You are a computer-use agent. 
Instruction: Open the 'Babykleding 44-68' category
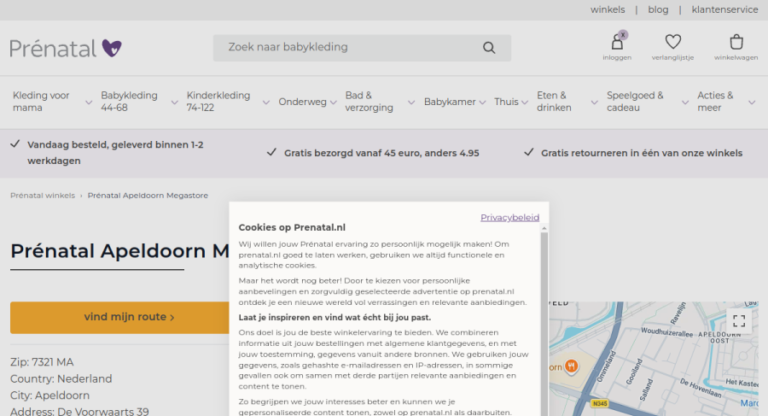(x=129, y=101)
